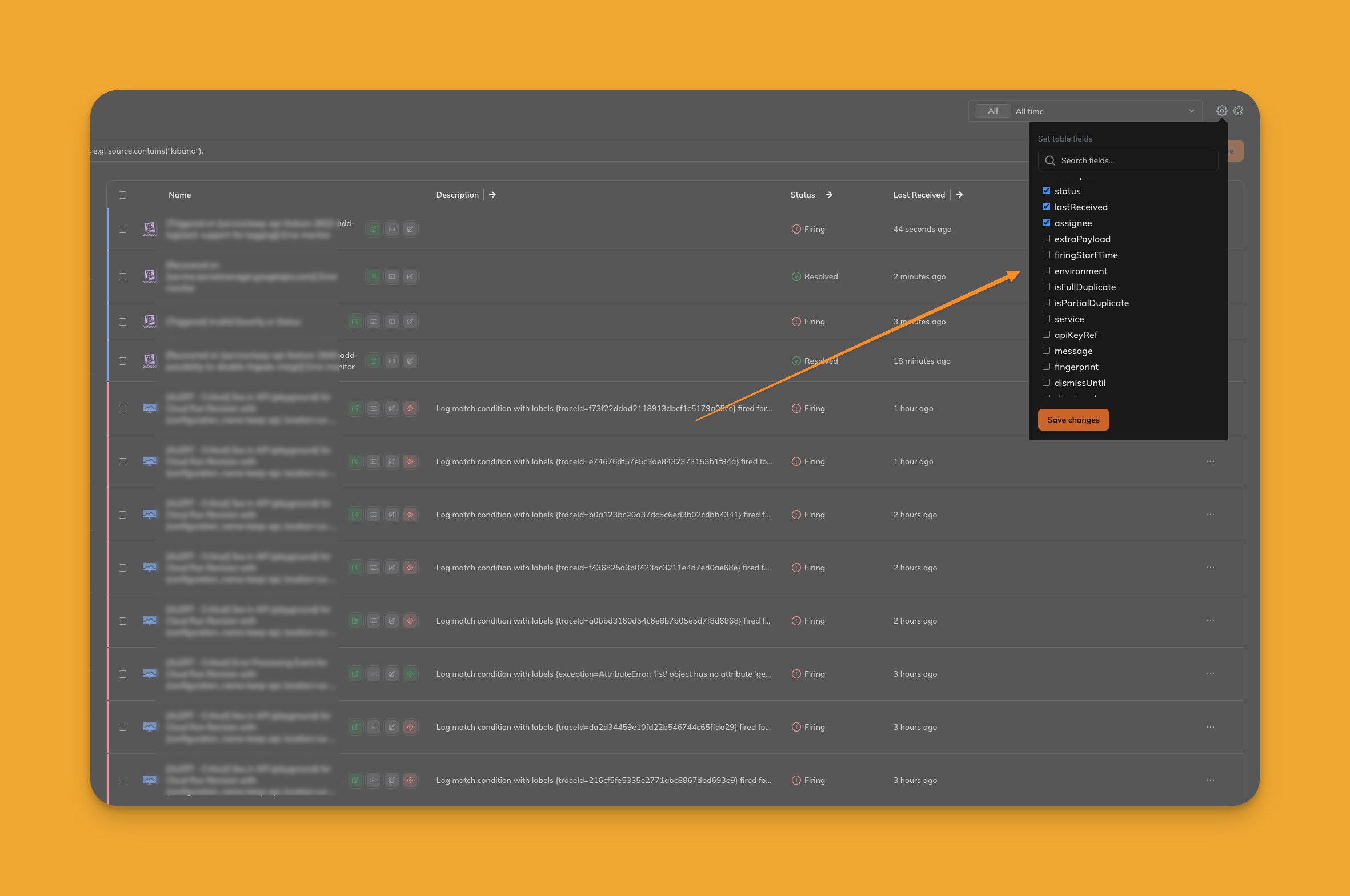Sort by the Name column header
Screen dimensions: 1350x896
point(179,195)
